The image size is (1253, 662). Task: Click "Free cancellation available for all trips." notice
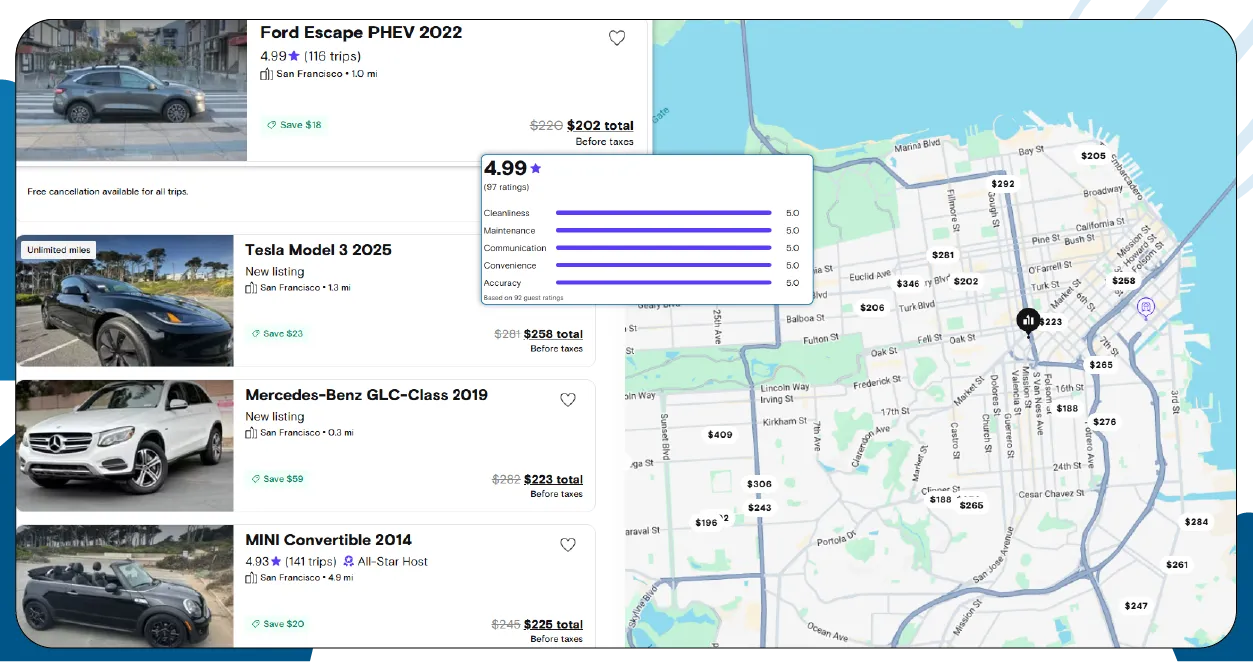click(108, 191)
